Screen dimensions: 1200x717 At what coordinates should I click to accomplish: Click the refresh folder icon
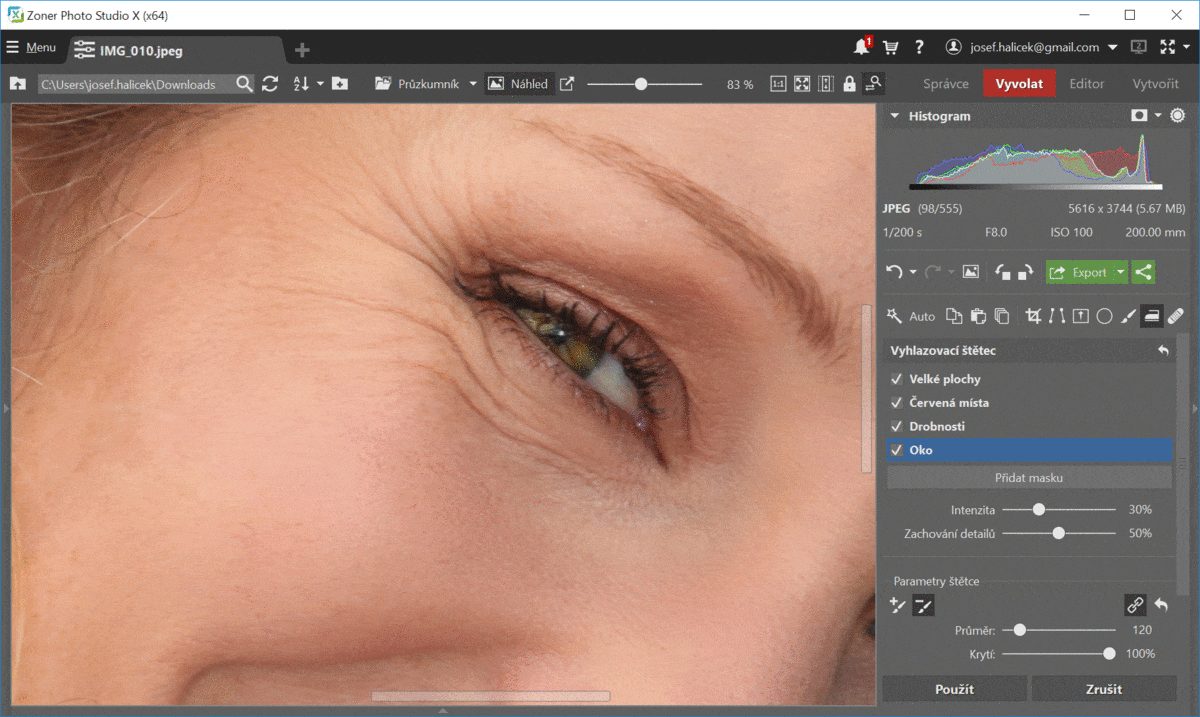270,84
